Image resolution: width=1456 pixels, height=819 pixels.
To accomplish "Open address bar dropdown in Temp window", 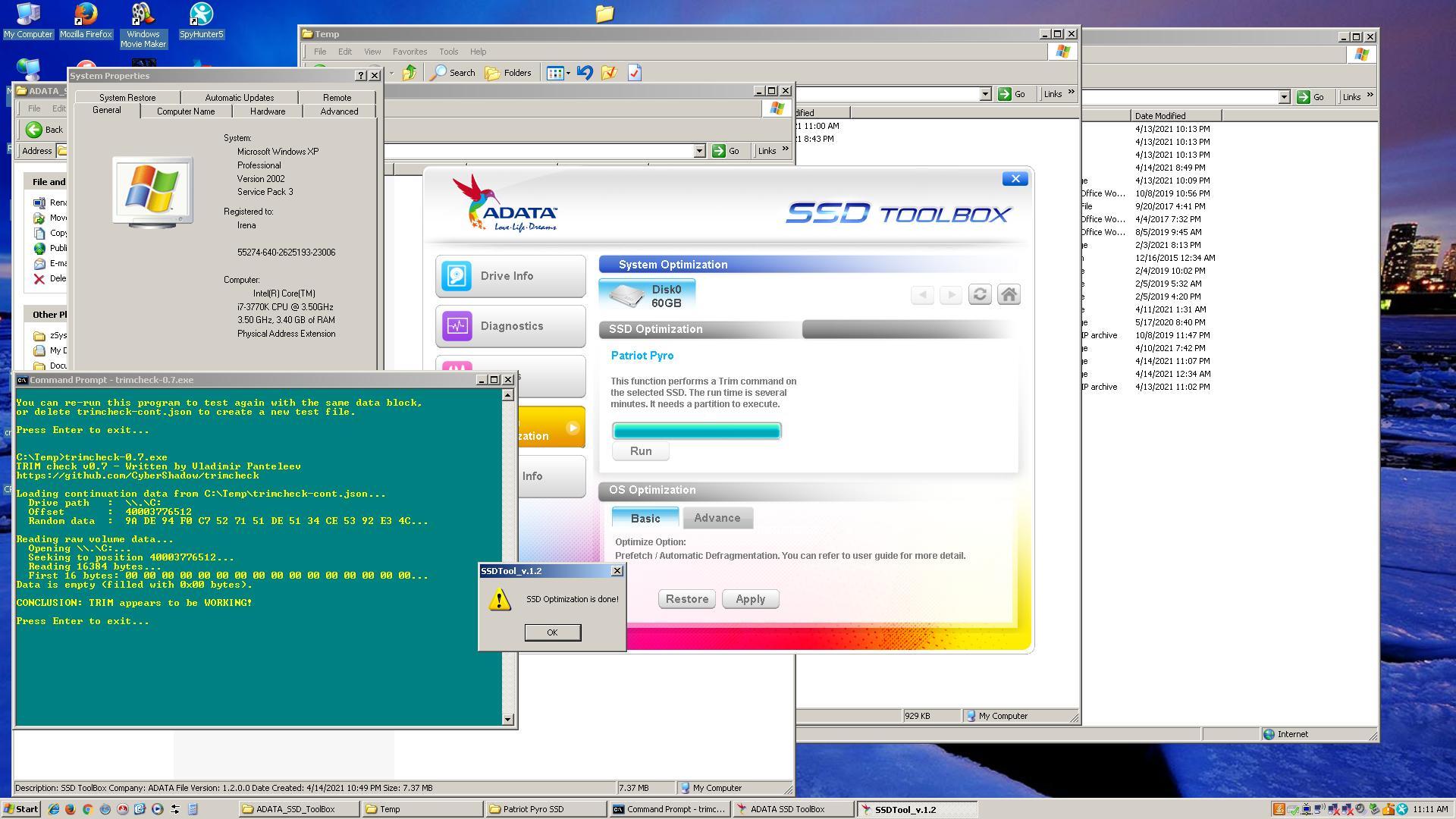I will click(x=985, y=94).
